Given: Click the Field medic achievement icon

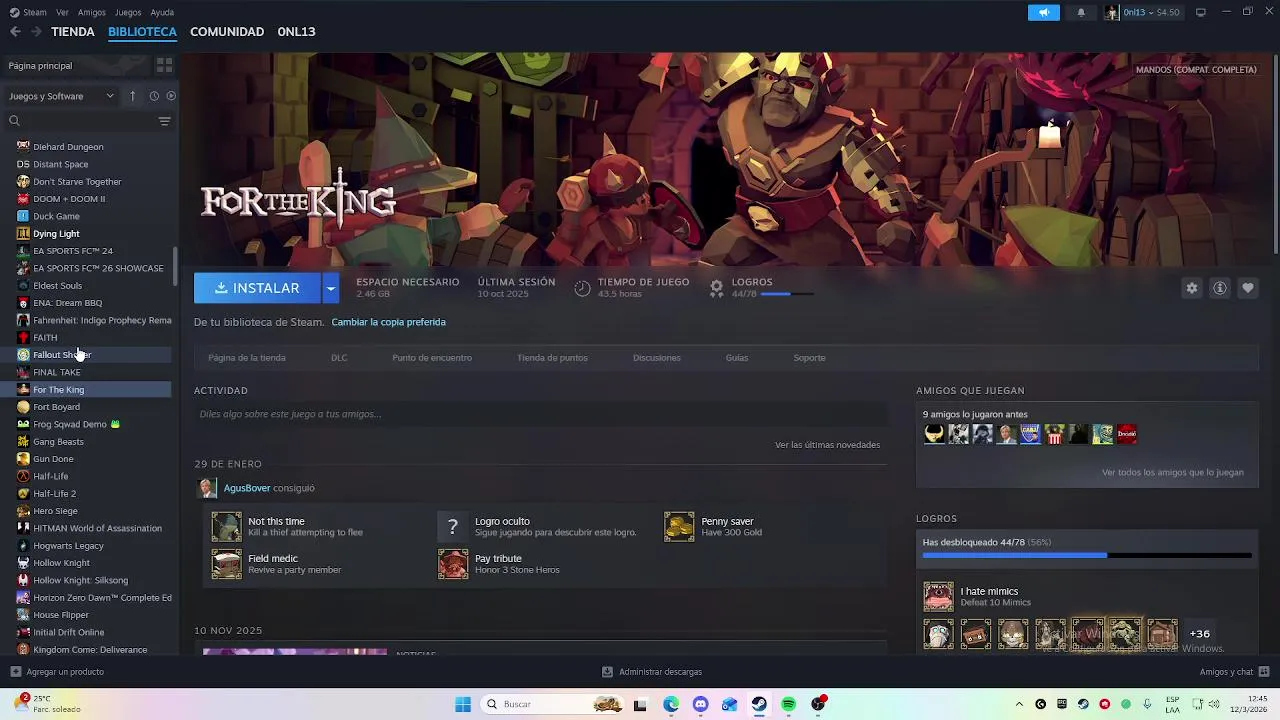Looking at the screenshot, I should 226,564.
